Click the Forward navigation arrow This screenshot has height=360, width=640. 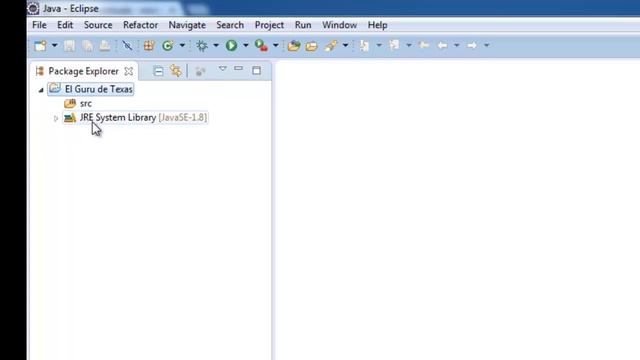click(472, 45)
